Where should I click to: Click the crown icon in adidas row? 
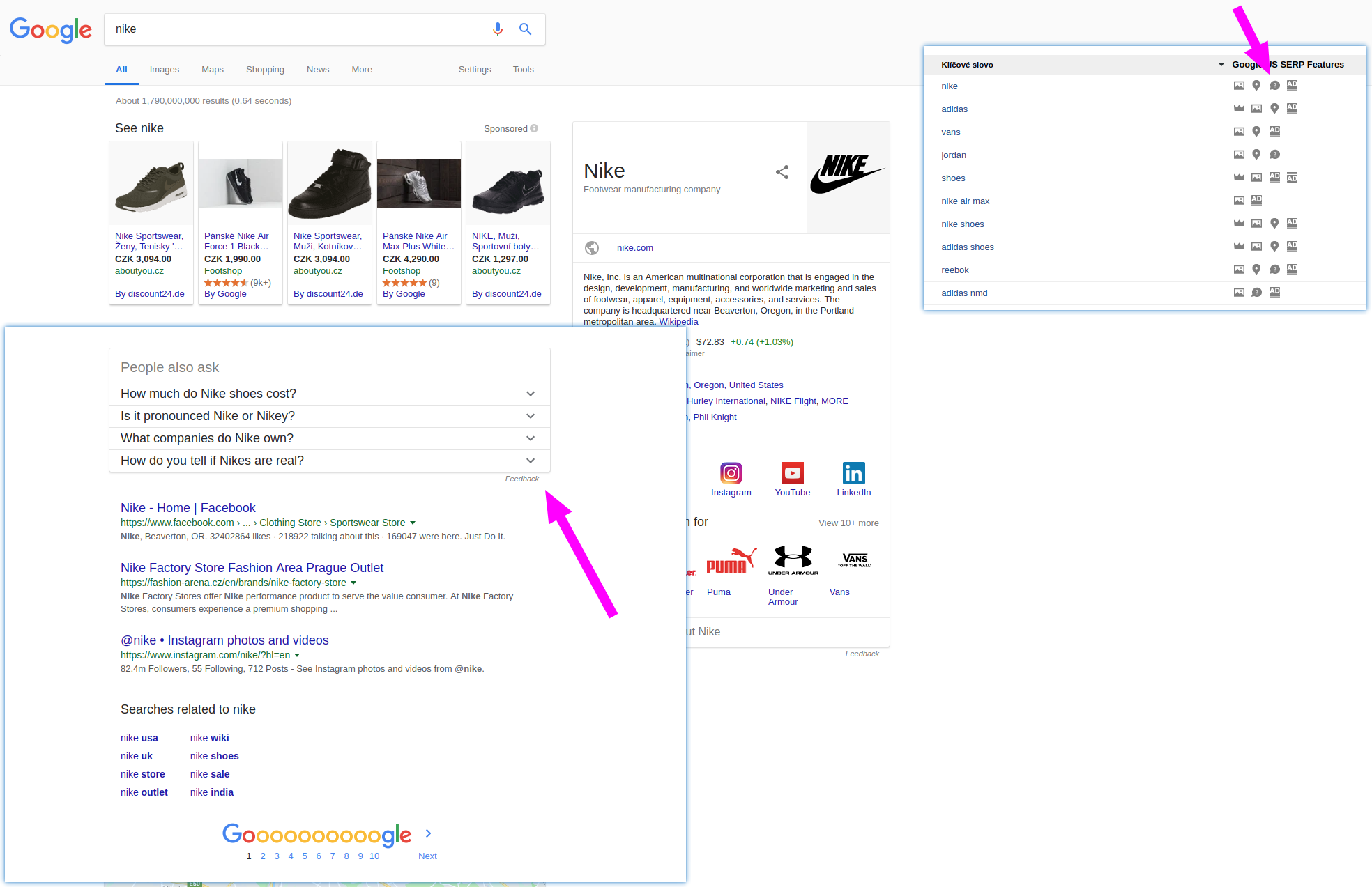(1239, 109)
